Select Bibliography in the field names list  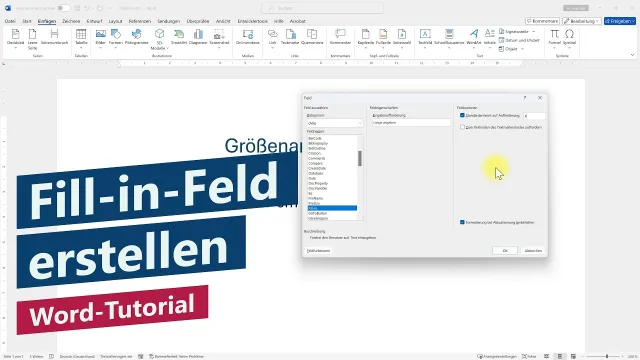318,143
